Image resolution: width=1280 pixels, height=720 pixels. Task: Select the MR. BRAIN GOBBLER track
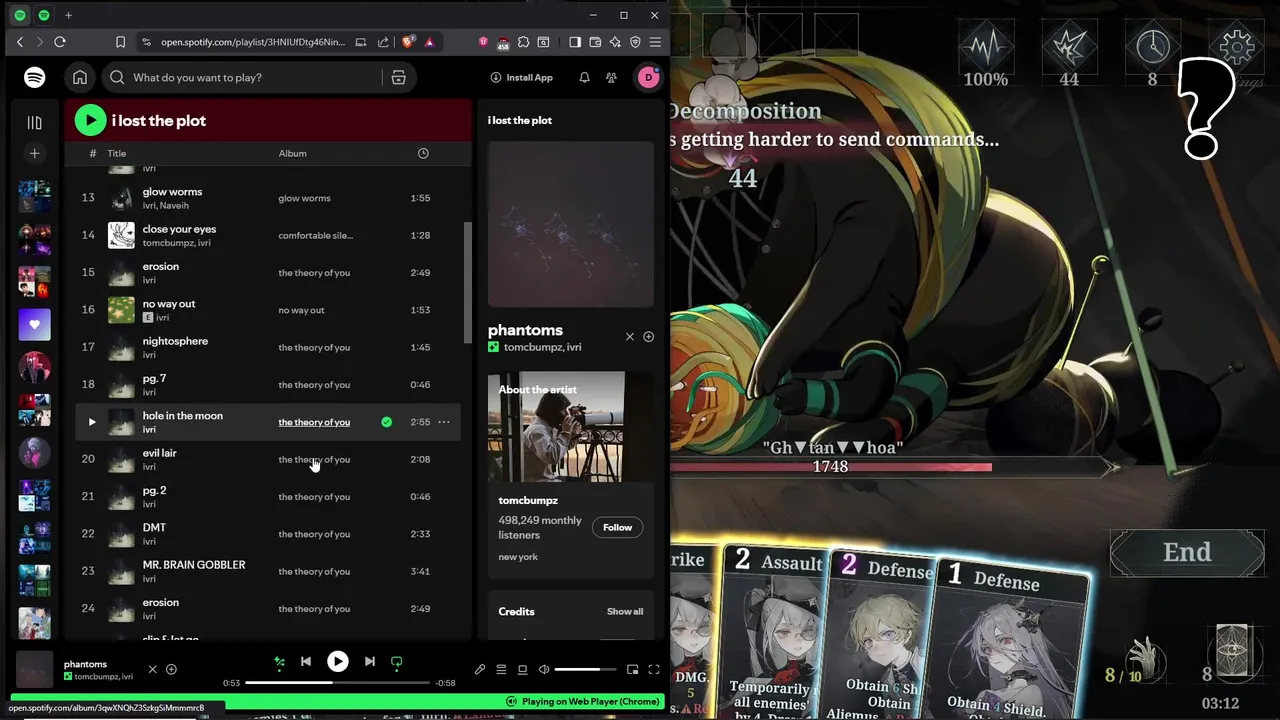(x=268, y=571)
